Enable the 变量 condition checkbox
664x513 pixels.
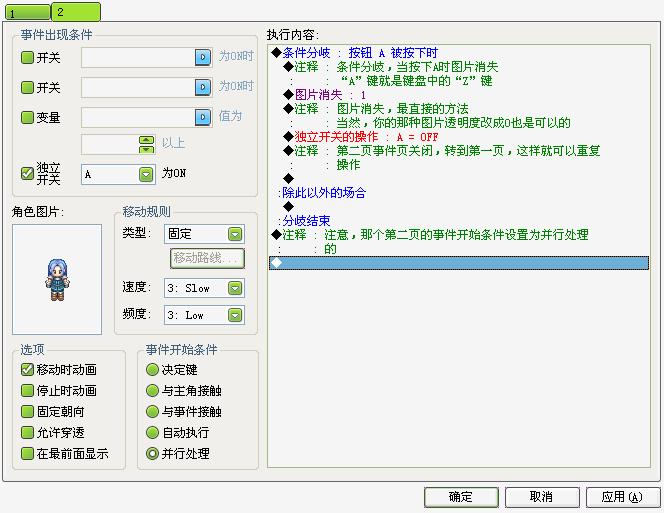coord(27,117)
